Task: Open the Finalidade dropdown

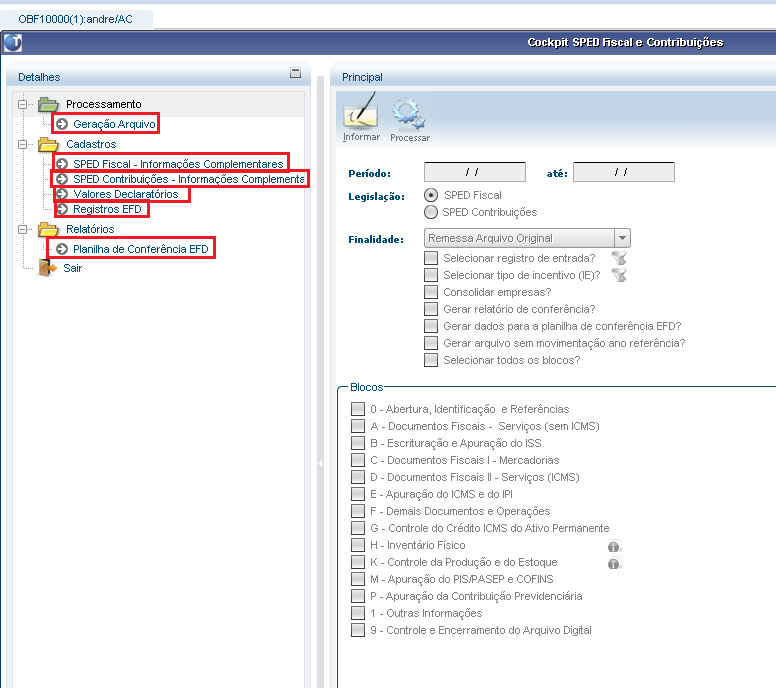Action: coord(622,238)
